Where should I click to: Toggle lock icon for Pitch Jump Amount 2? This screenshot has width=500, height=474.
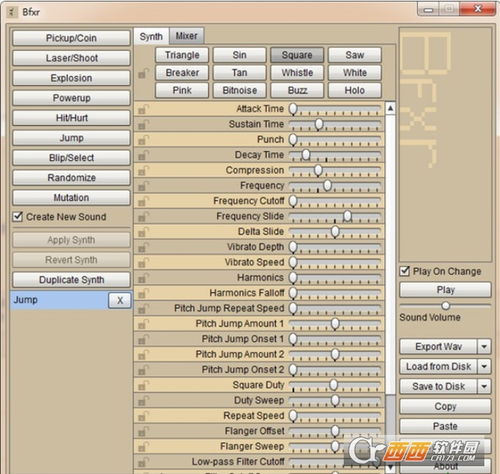(143, 354)
